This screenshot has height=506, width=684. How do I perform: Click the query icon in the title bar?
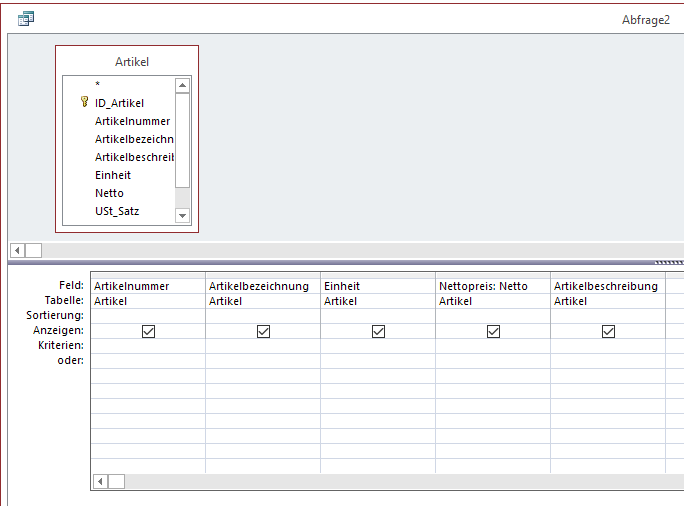(x=25, y=18)
